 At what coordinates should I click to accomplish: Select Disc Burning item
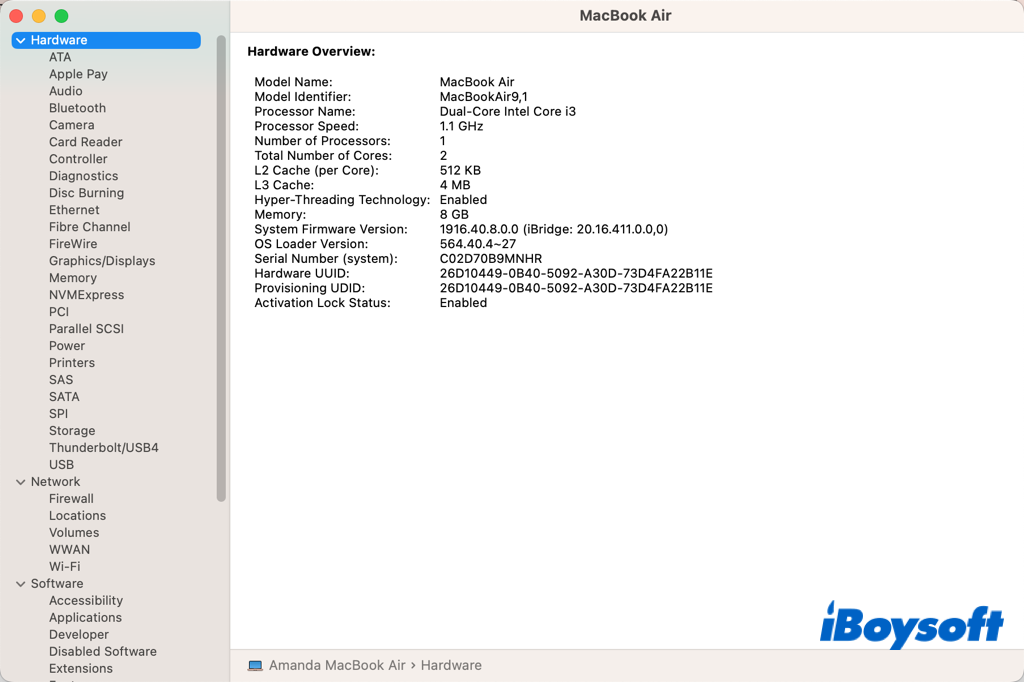coord(86,193)
